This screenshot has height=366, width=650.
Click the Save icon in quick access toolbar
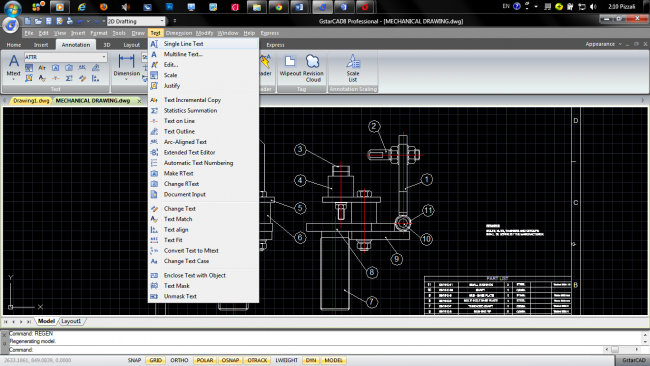(x=49, y=21)
